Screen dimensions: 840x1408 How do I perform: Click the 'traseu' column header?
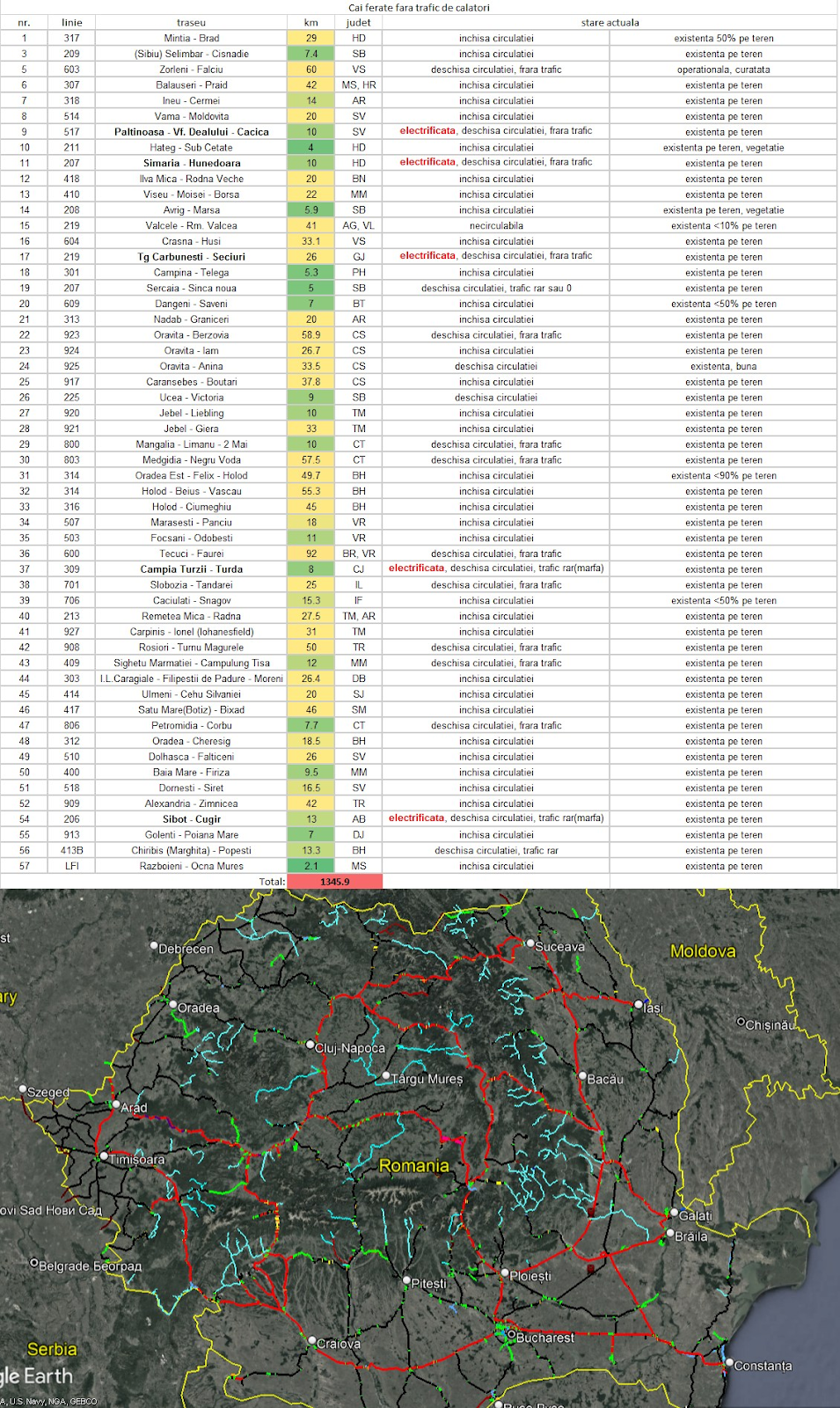coord(191,23)
